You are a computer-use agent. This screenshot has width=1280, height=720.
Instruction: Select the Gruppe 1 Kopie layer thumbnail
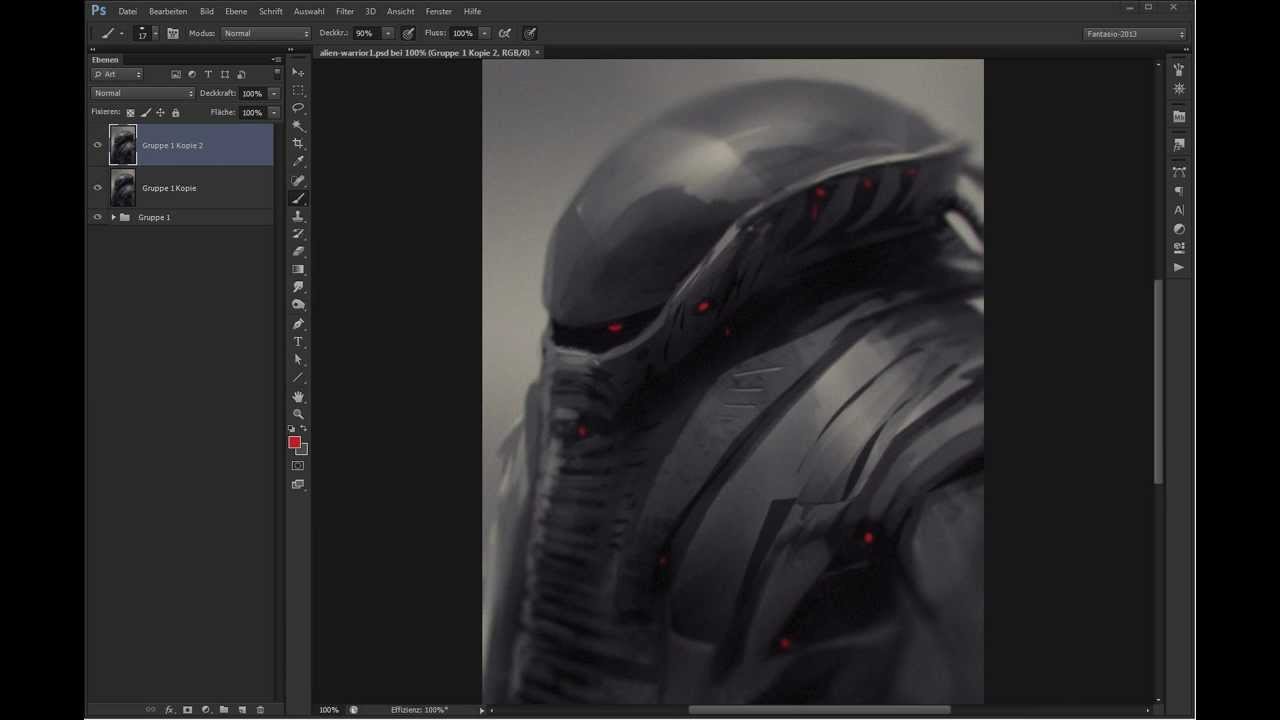[123, 188]
